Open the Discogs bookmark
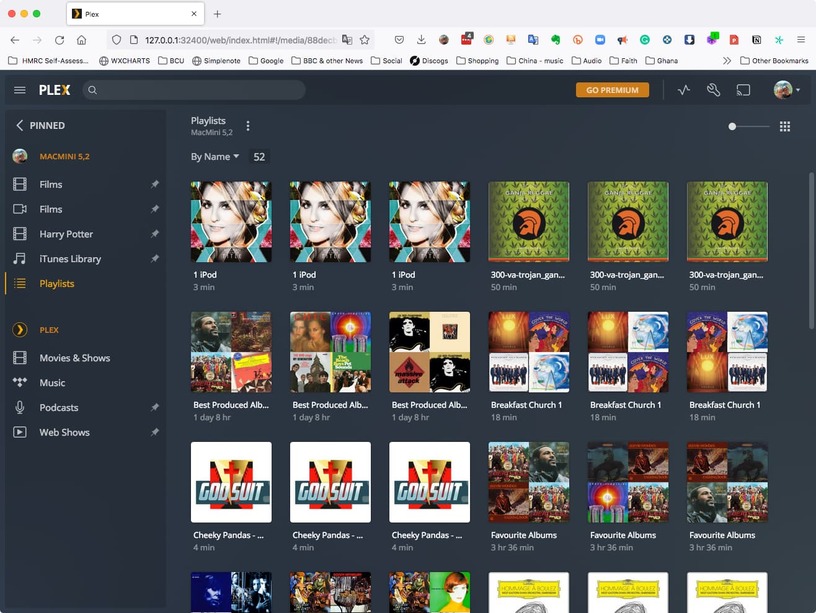The height and width of the screenshot is (613, 816). 429,61
